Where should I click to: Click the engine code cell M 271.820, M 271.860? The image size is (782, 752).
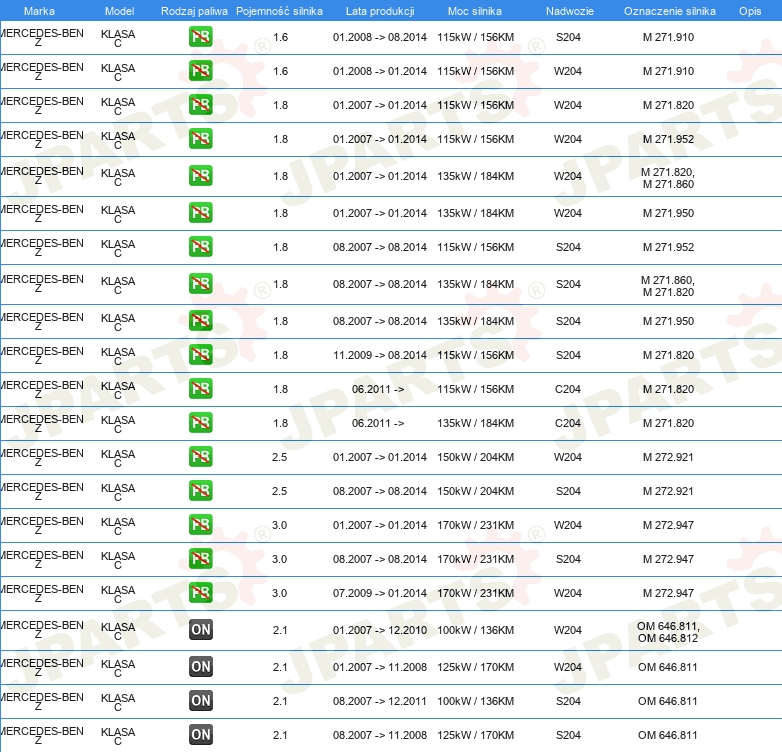tap(668, 178)
